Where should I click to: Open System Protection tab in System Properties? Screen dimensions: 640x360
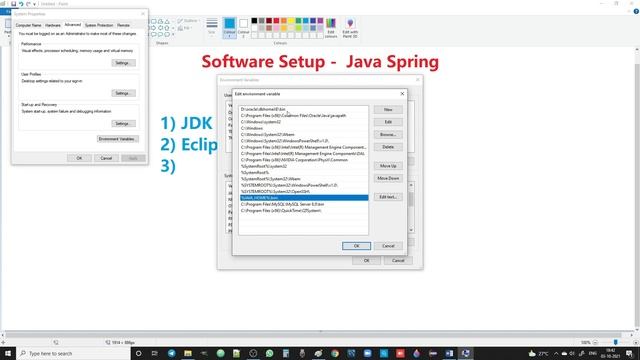pos(99,25)
